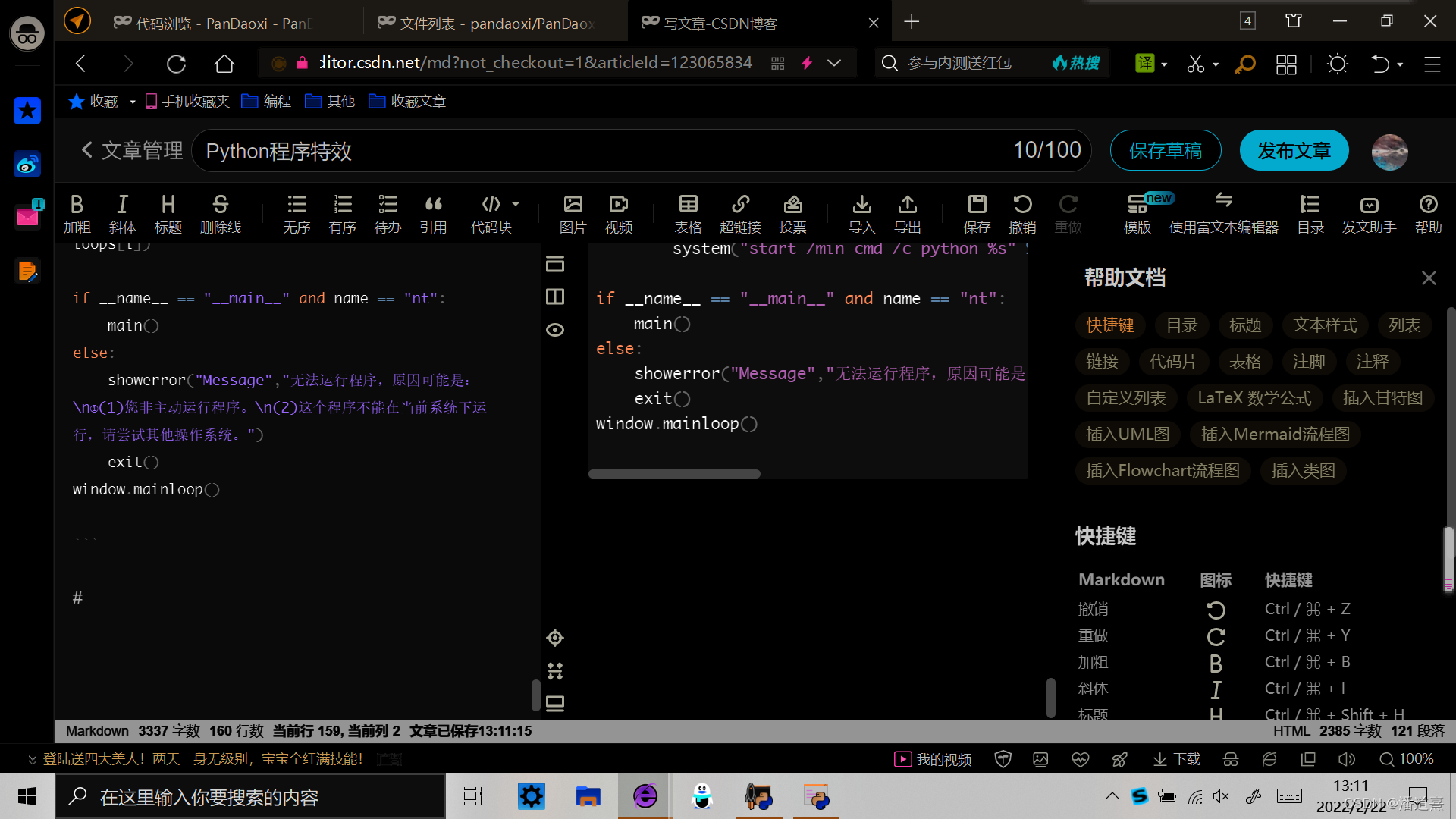Switch to the rich text editor (使用富文本编辑器)
This screenshot has width=1456, height=819.
click(x=1223, y=214)
